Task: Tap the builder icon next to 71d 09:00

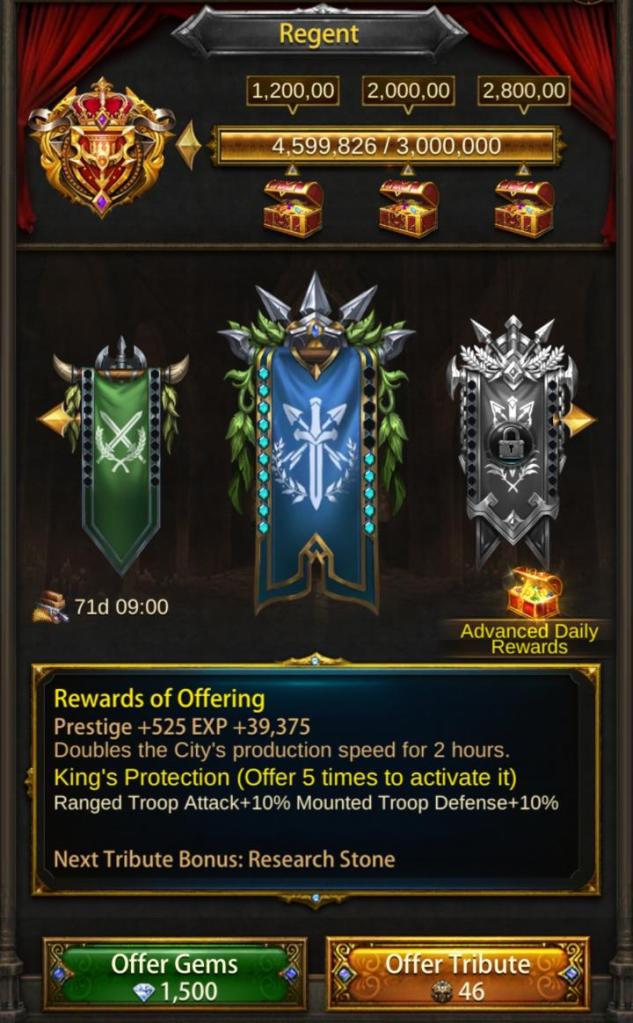Action: (51, 607)
